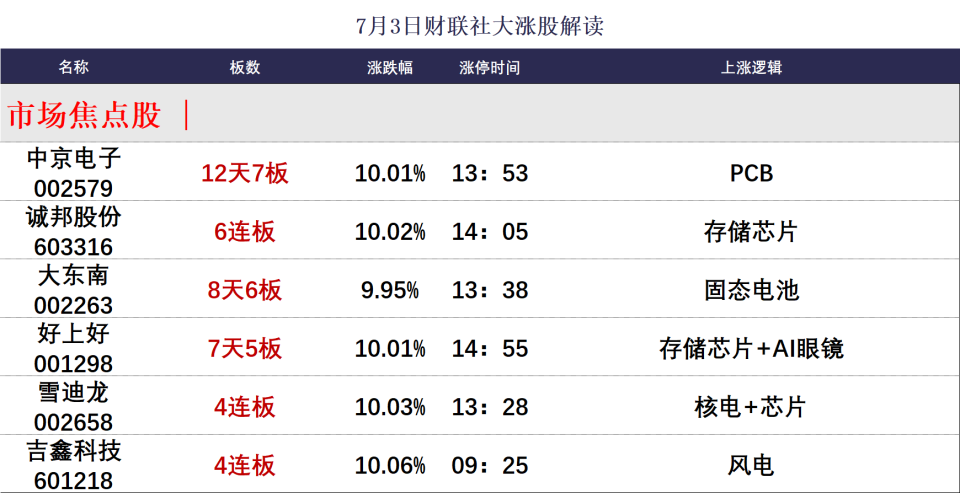
Task: Click the 名称 column header
Action: click(x=73, y=67)
